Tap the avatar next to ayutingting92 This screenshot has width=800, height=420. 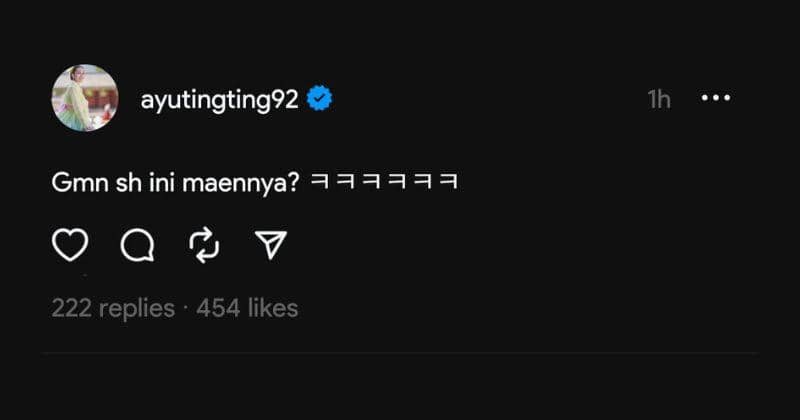85,98
